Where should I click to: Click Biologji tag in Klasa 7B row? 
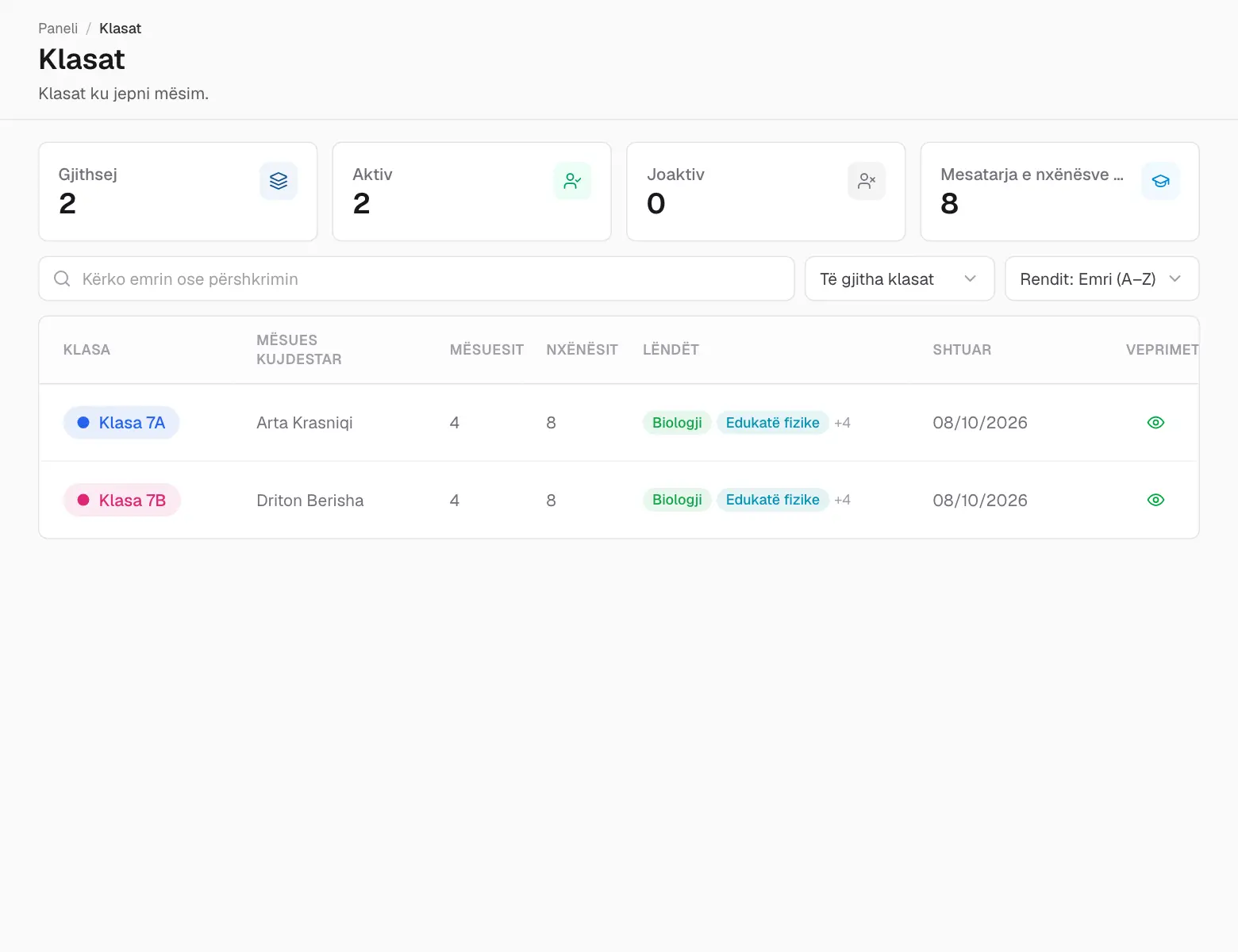(677, 500)
